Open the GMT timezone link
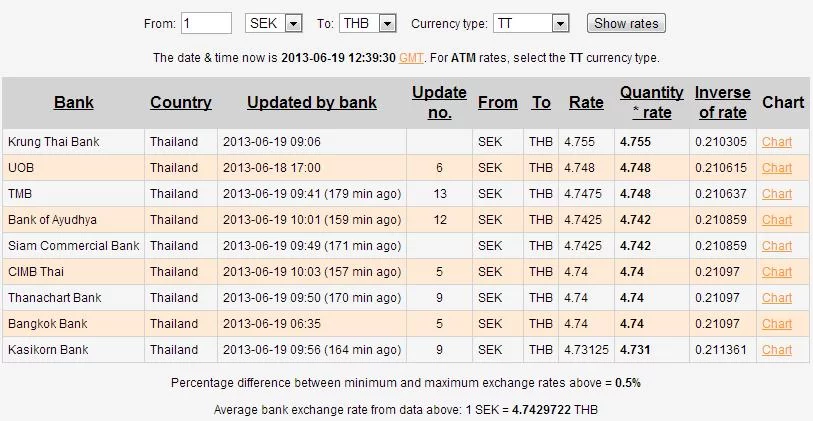This screenshot has height=421, width=813. coord(411,58)
